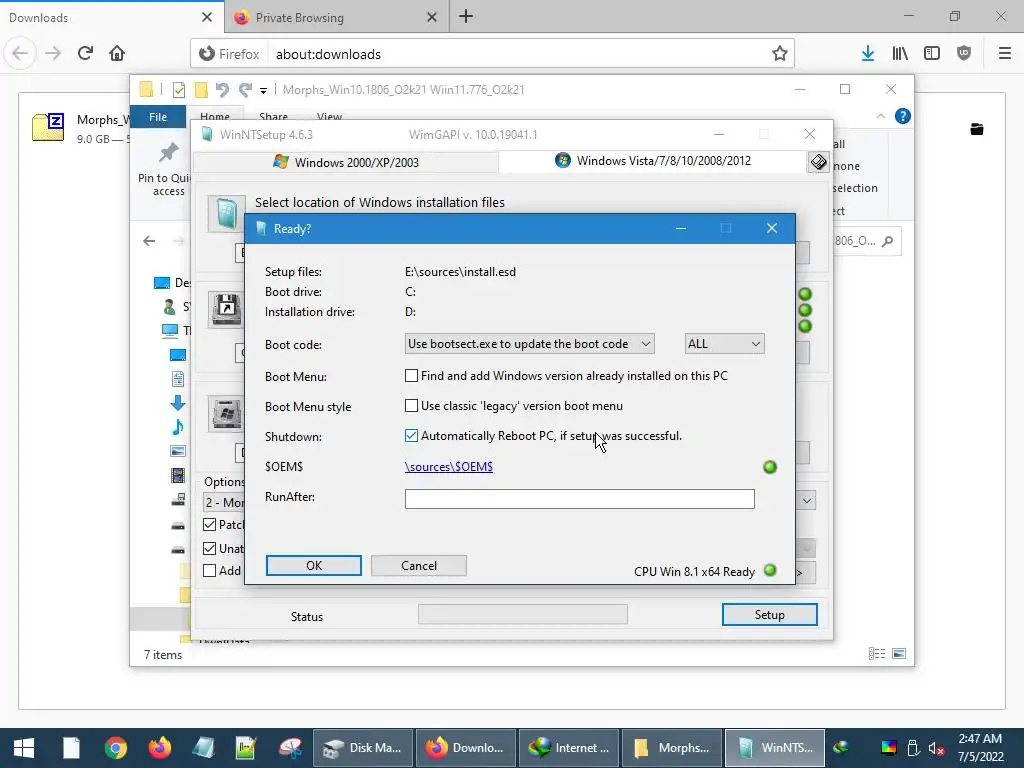Show downloaded file in folder icon
1024x768 pixels.
pos(977,129)
